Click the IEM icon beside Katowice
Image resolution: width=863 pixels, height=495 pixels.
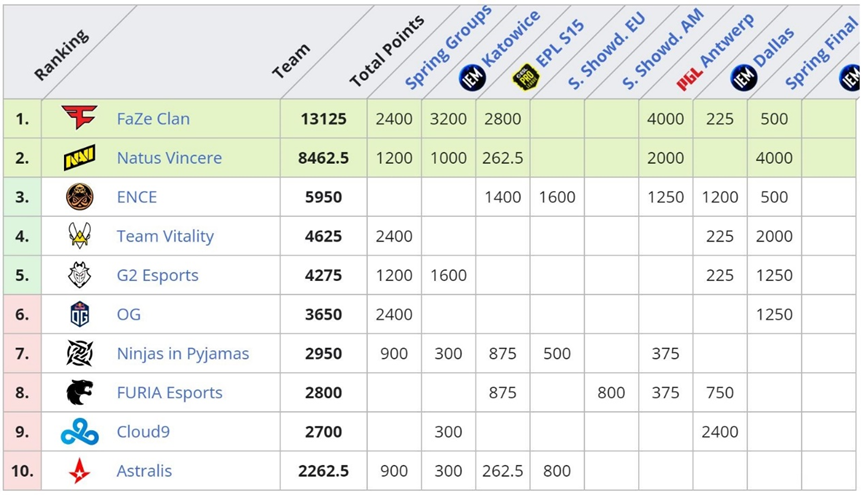click(472, 78)
